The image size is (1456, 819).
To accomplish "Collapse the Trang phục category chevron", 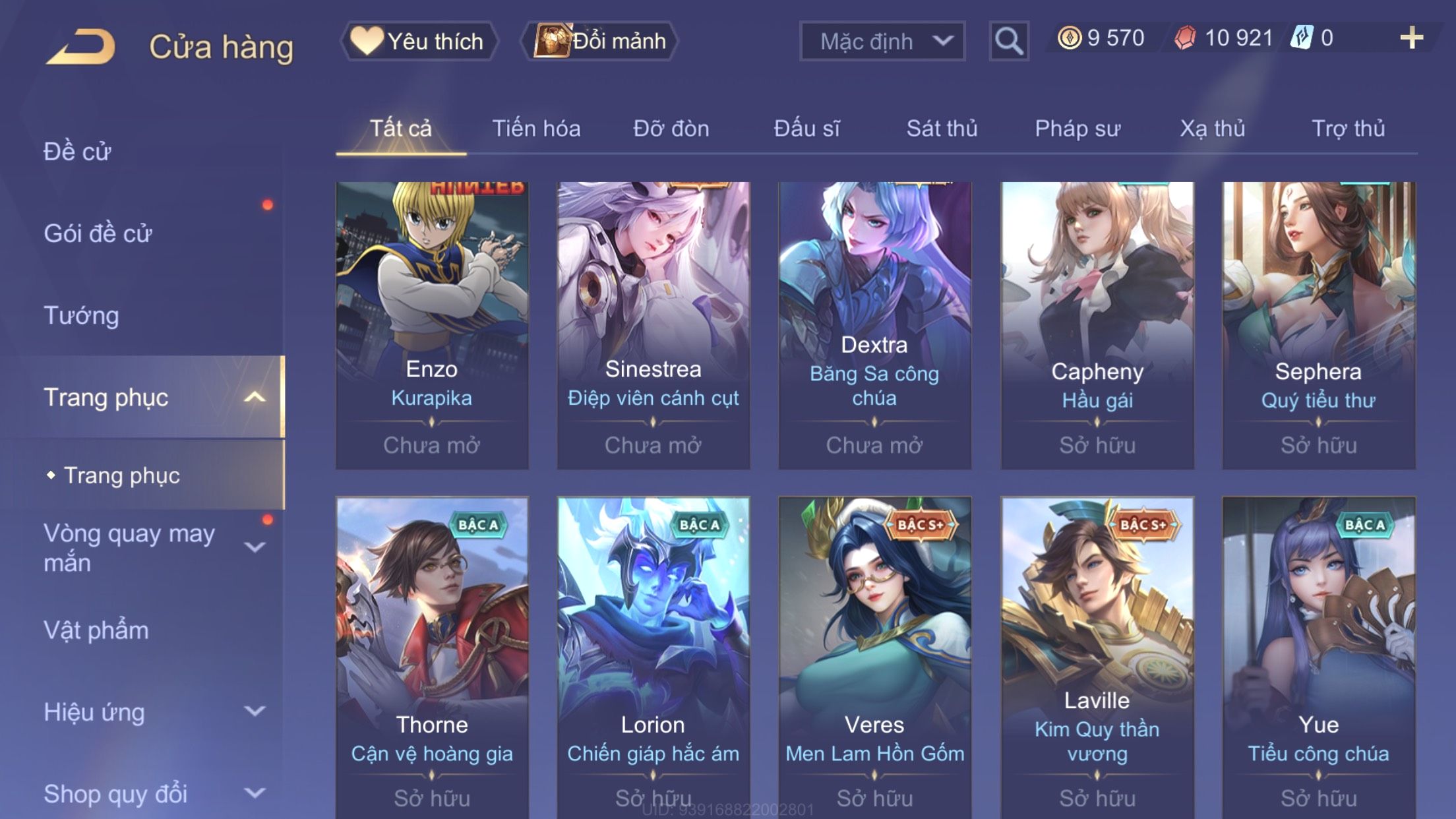I will pyautogui.click(x=255, y=397).
